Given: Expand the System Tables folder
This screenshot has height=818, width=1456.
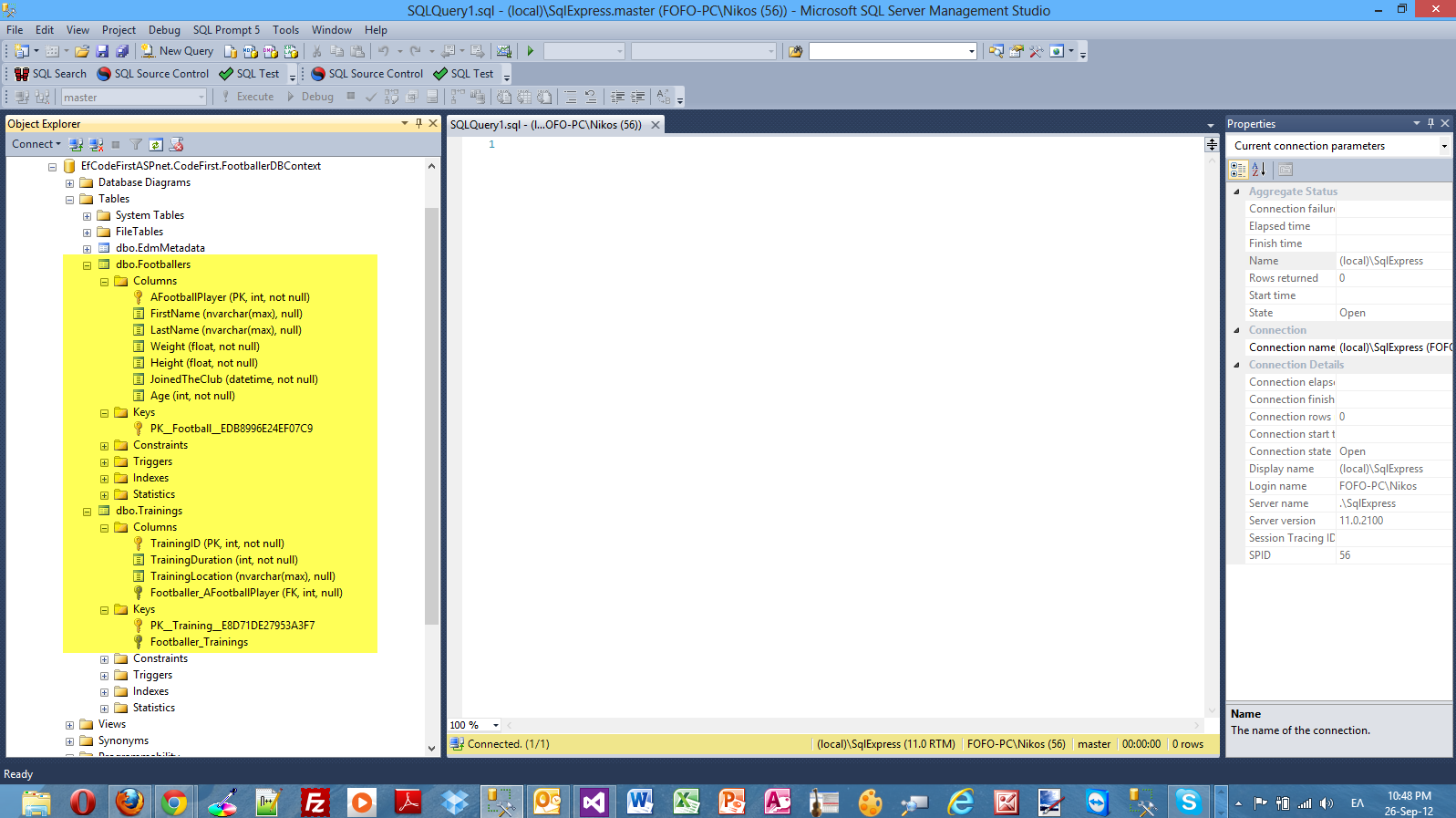Looking at the screenshot, I should point(87,216).
